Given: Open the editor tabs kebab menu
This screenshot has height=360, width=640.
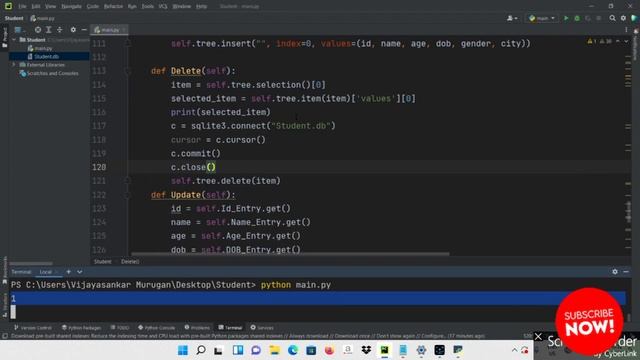Looking at the screenshot, I should coord(626,30).
